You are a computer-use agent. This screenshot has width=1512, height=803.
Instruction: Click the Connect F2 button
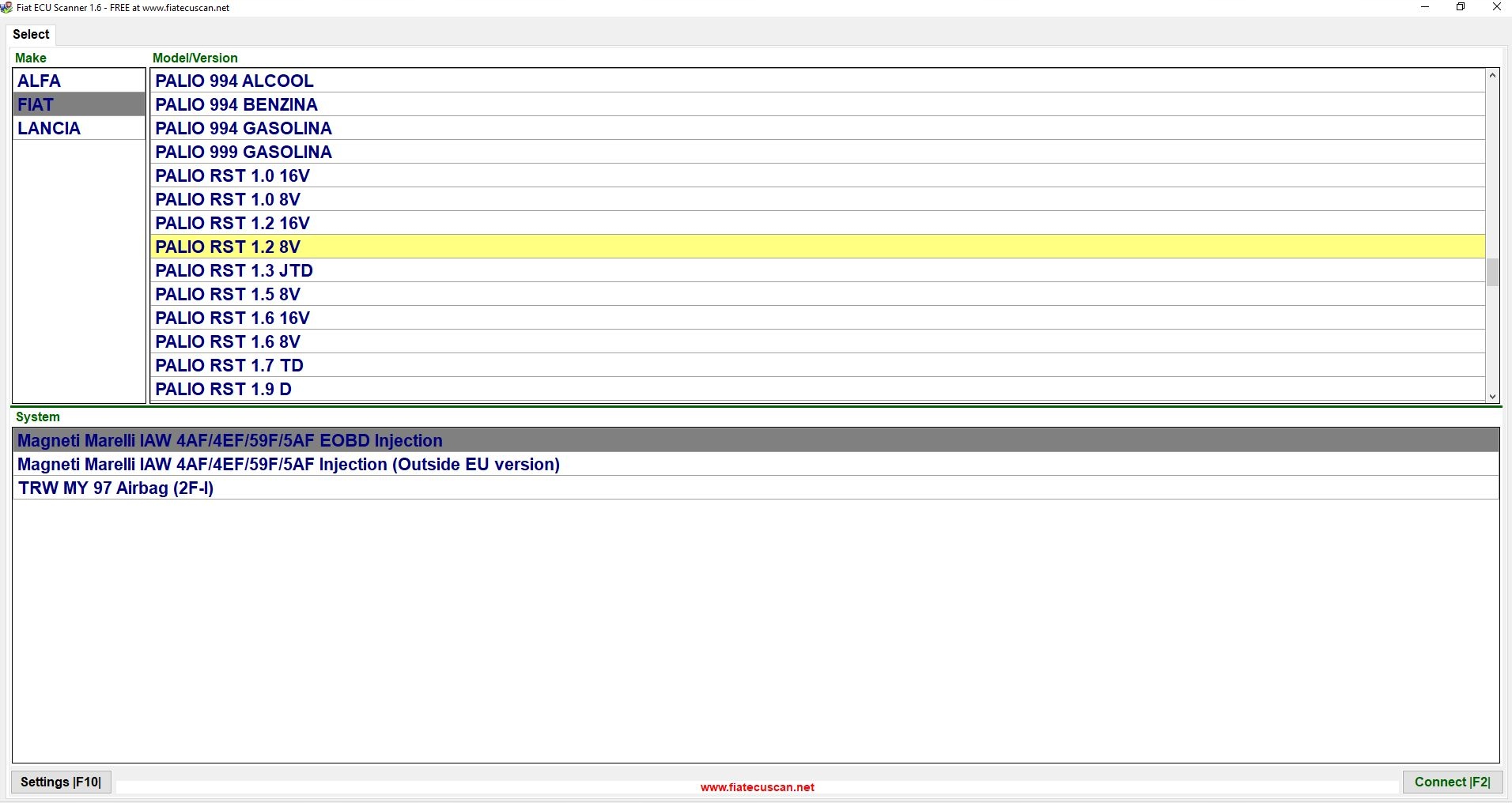tap(1452, 782)
